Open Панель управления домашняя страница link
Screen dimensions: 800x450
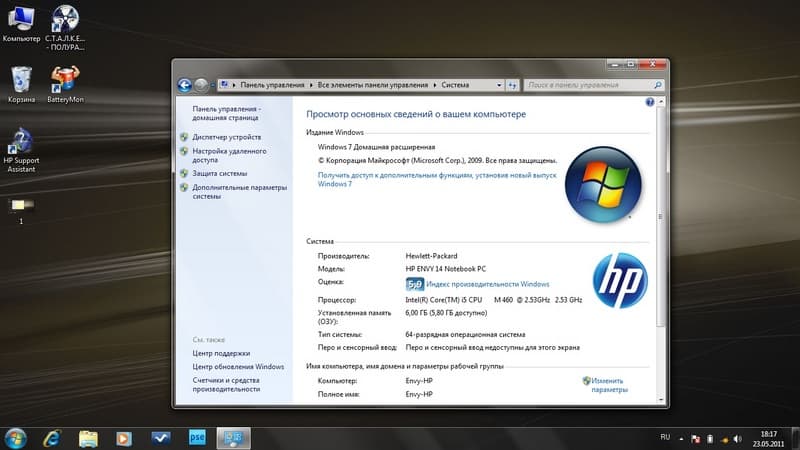click(226, 113)
